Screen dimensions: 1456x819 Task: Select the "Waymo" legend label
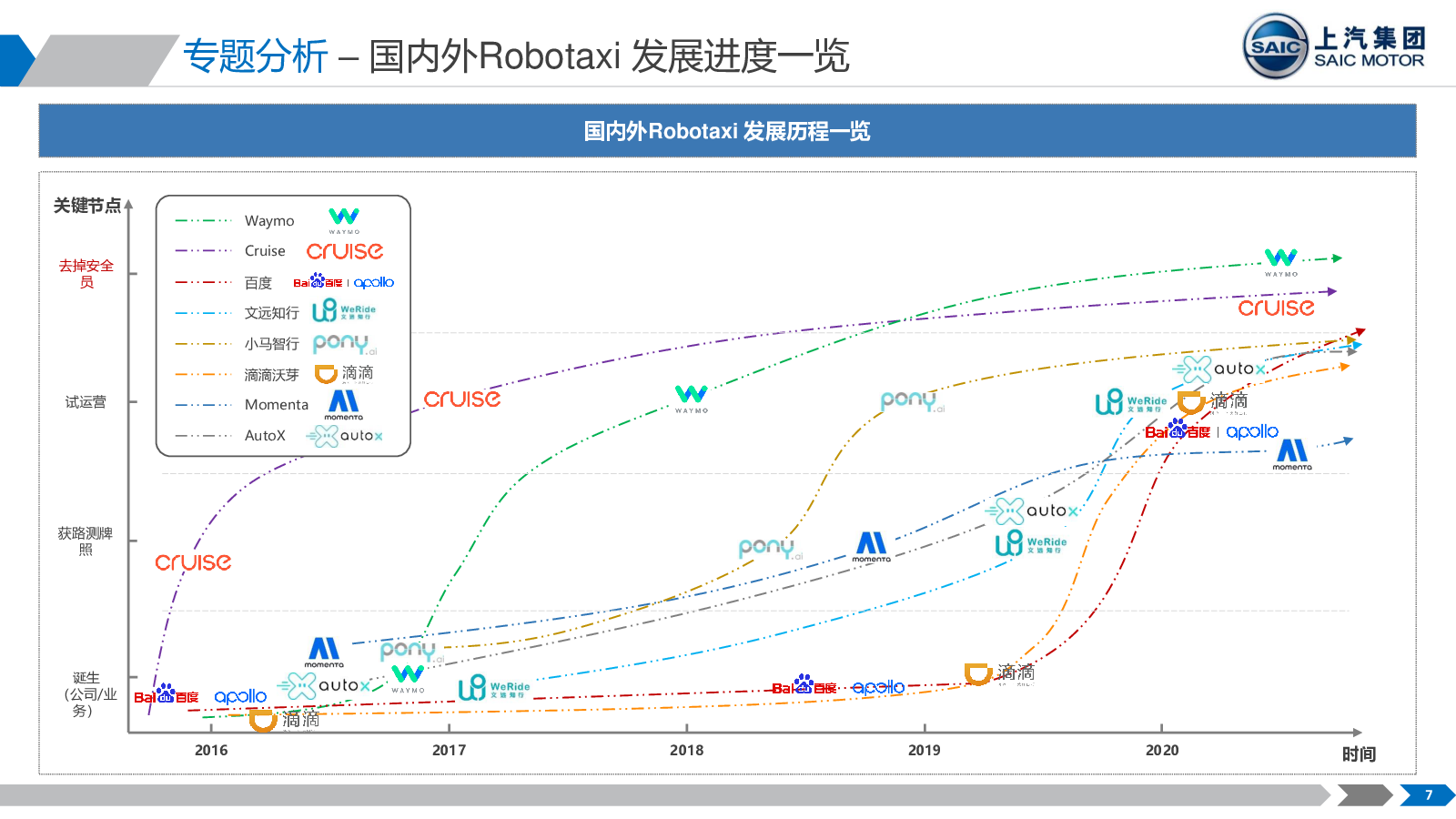pos(269,221)
